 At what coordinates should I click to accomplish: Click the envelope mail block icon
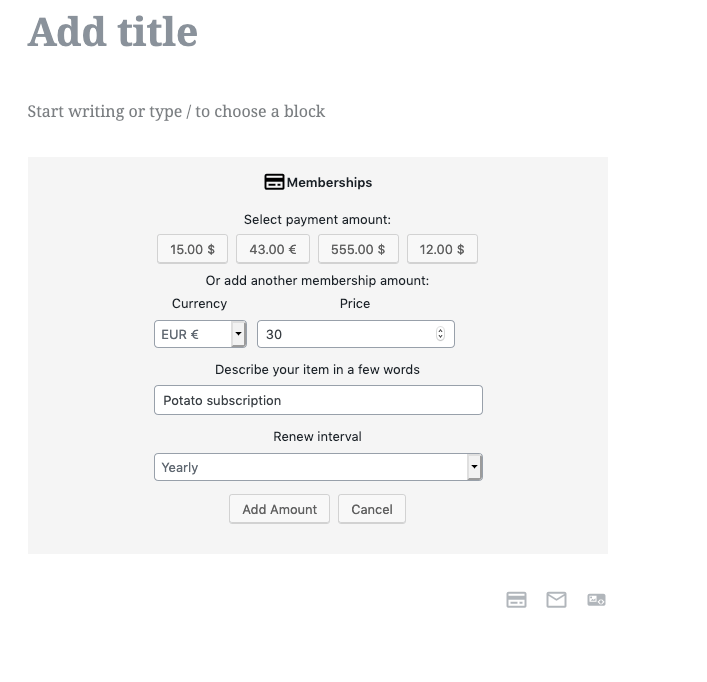point(556,600)
